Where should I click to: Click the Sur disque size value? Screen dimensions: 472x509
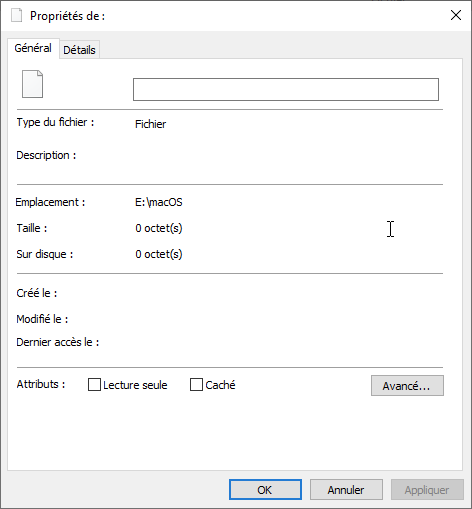(x=159, y=254)
